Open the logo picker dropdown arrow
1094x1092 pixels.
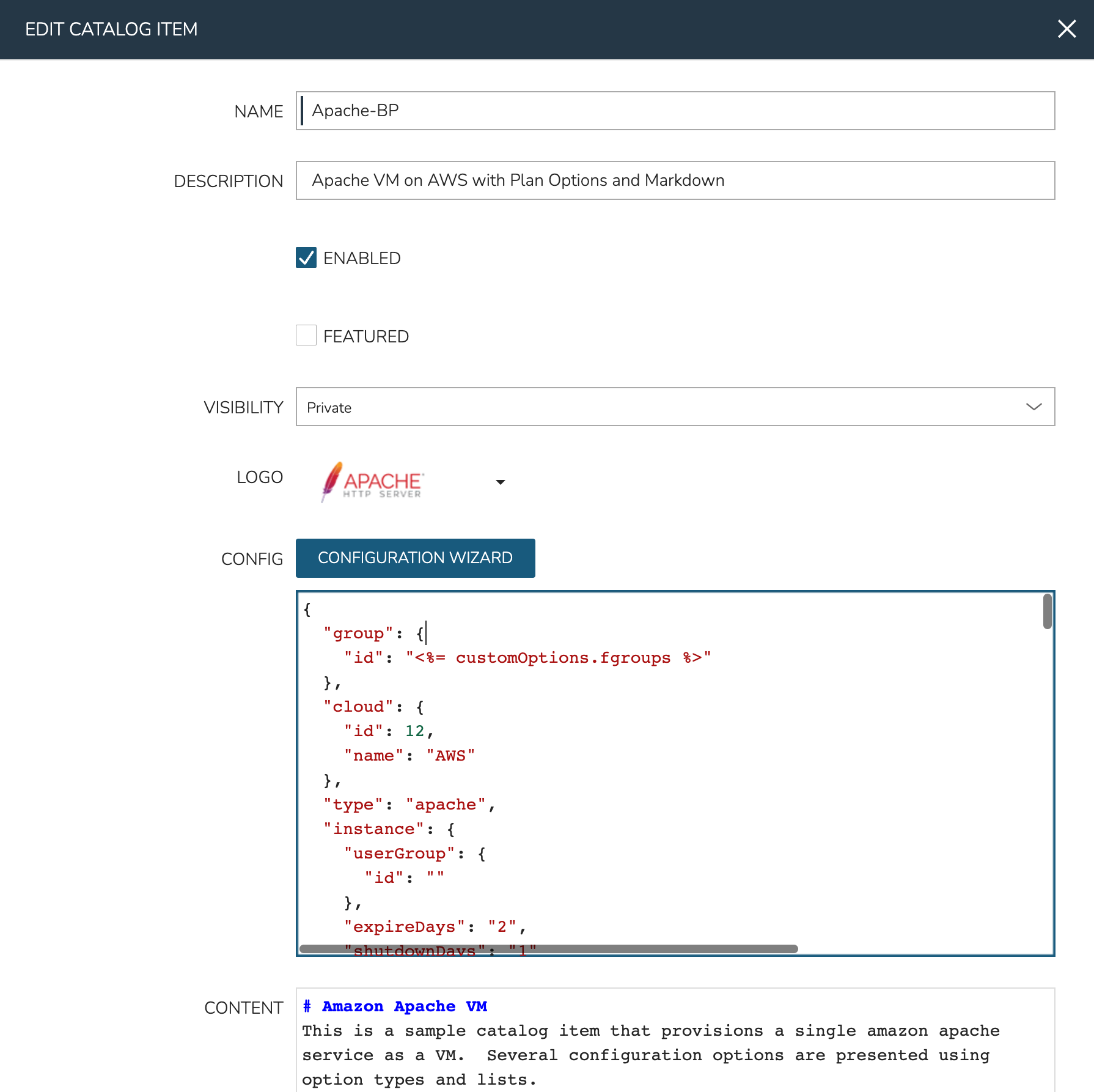pyautogui.click(x=501, y=482)
